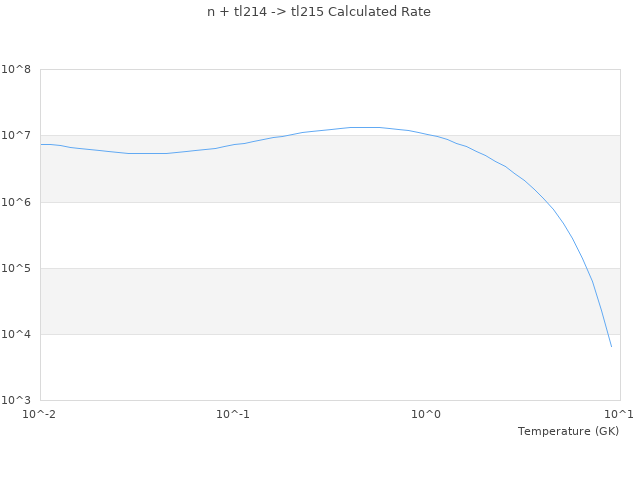Select the 10^3 y-axis tick label

17,400
